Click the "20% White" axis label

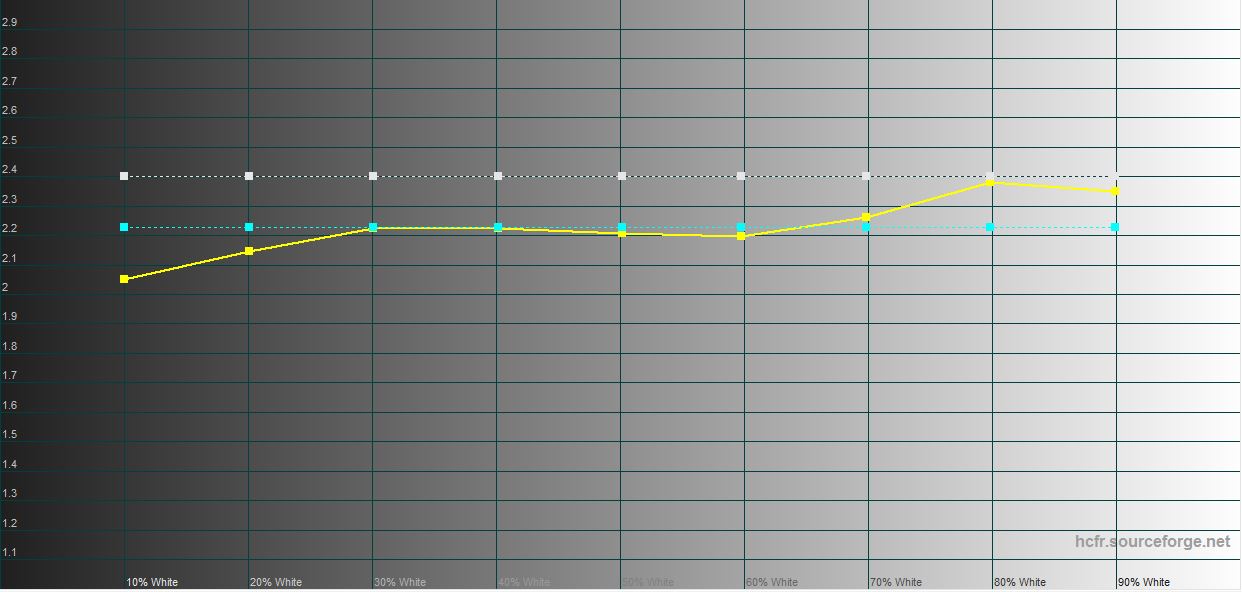point(275,582)
